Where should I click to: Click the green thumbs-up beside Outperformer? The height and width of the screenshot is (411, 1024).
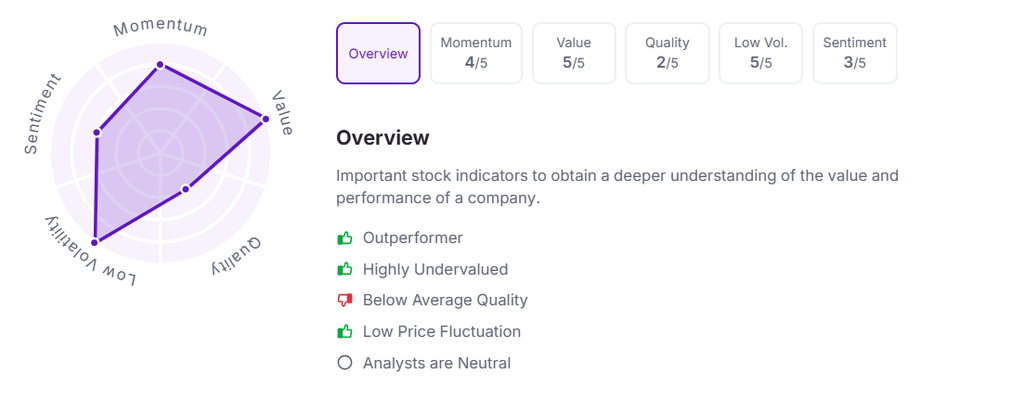pyautogui.click(x=345, y=238)
